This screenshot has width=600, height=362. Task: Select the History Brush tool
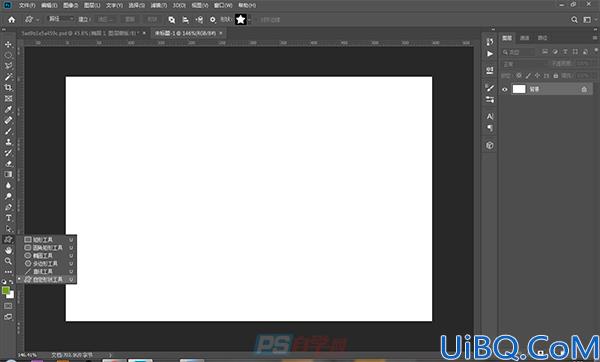click(8, 153)
